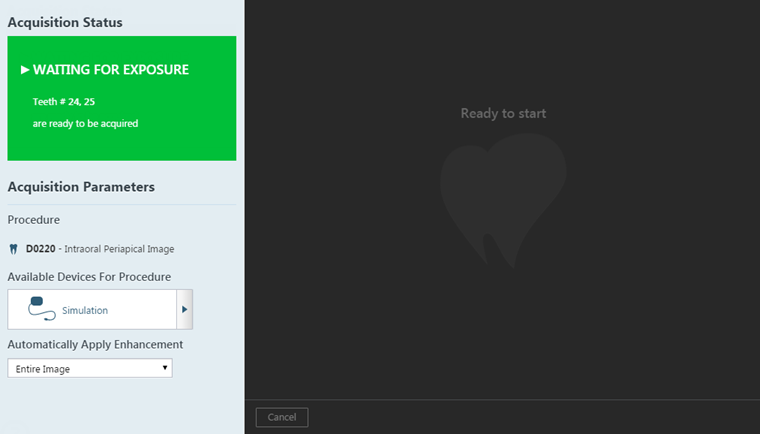760x434 pixels.
Task: Click the Acquisition Status heading
Action: (x=66, y=21)
